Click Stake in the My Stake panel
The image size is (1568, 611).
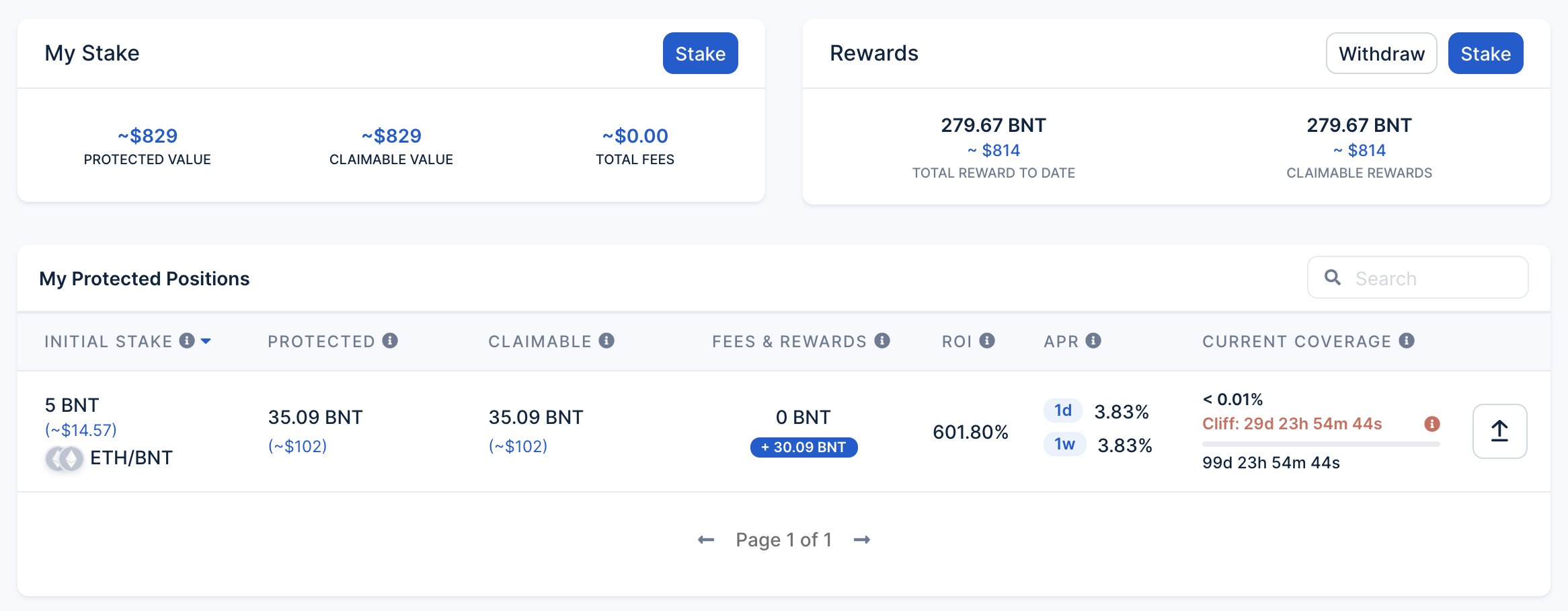[x=700, y=53]
